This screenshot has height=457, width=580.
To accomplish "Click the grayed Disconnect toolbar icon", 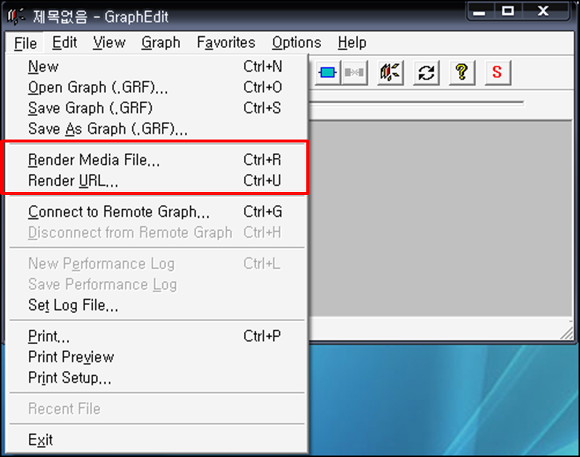I will pos(354,73).
